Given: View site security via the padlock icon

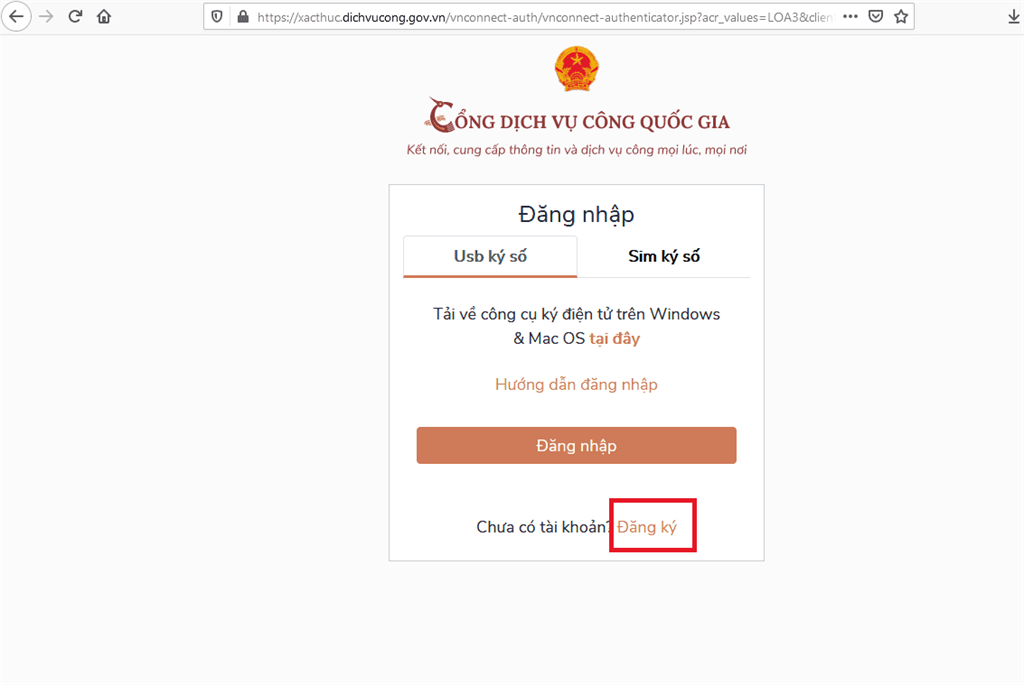Looking at the screenshot, I should 243,17.
